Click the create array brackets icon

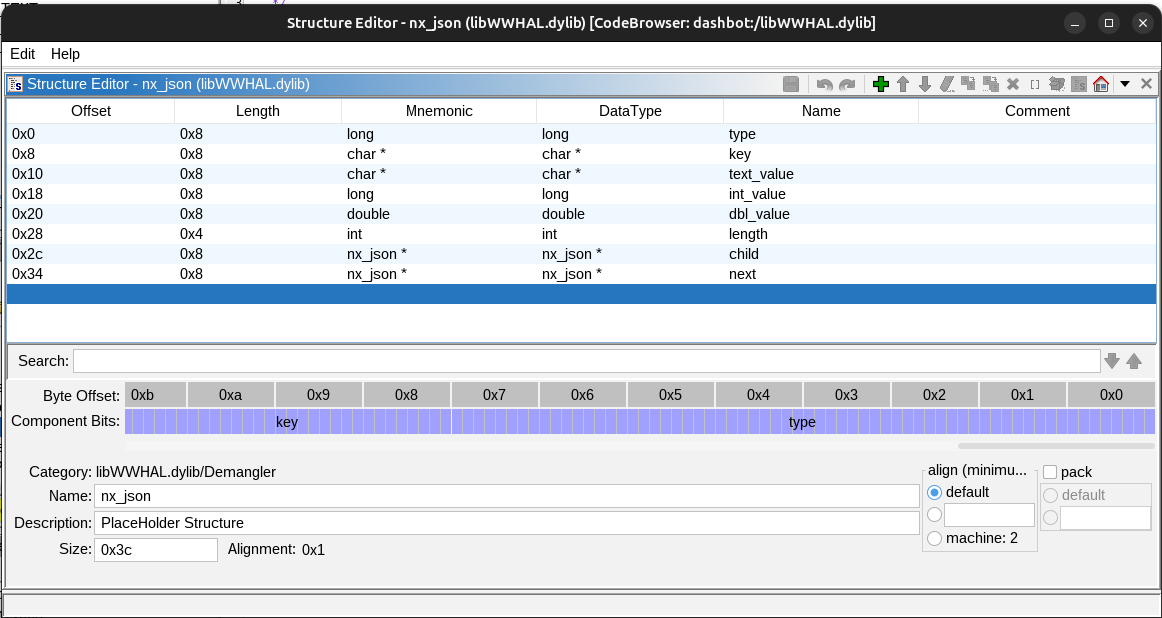(x=1035, y=85)
